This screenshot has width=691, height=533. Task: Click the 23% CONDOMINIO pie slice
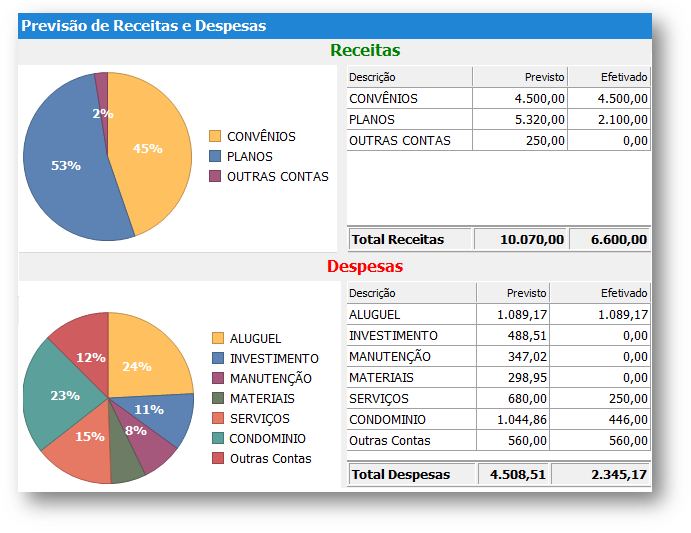[60, 400]
